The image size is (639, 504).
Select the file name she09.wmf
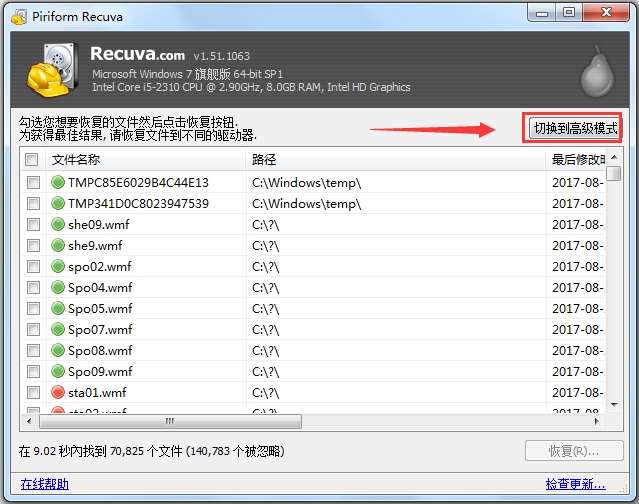[x=99, y=224]
